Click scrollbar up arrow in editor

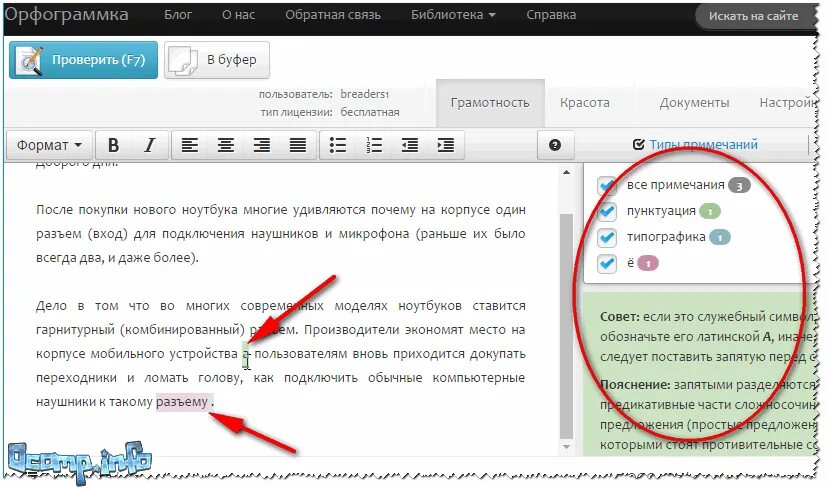(x=567, y=172)
